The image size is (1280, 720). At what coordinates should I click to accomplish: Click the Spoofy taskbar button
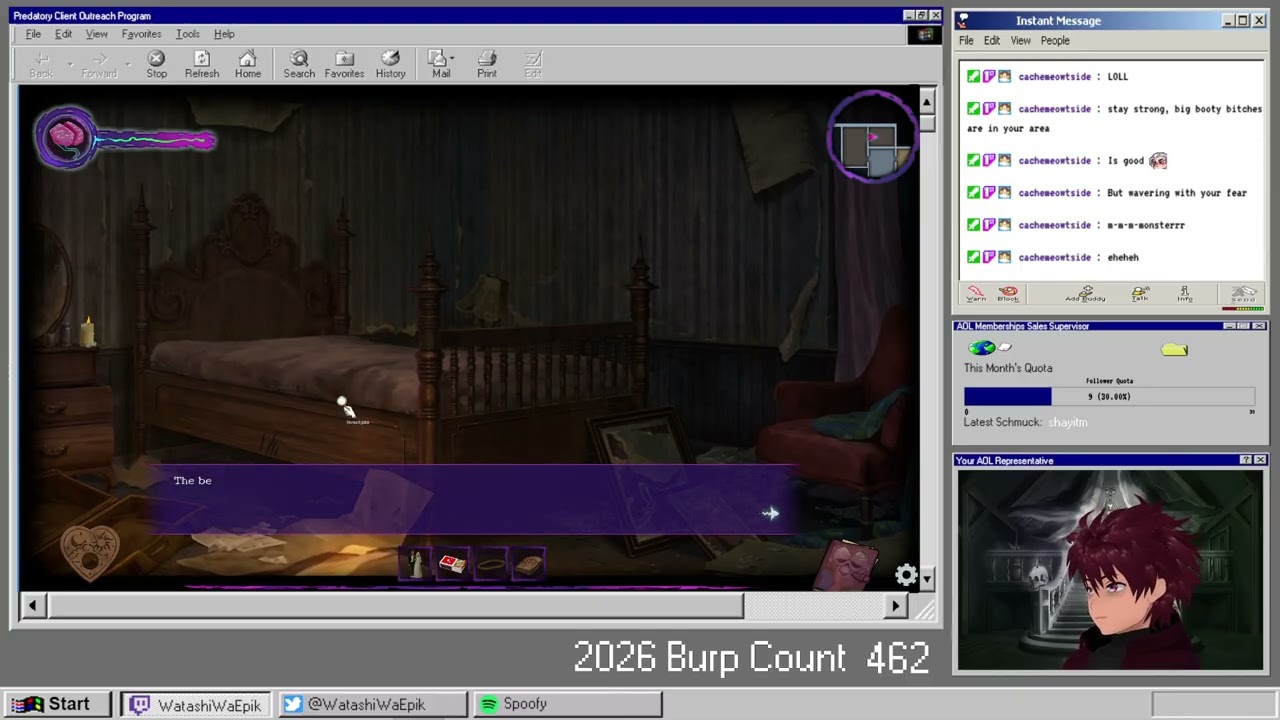(568, 705)
